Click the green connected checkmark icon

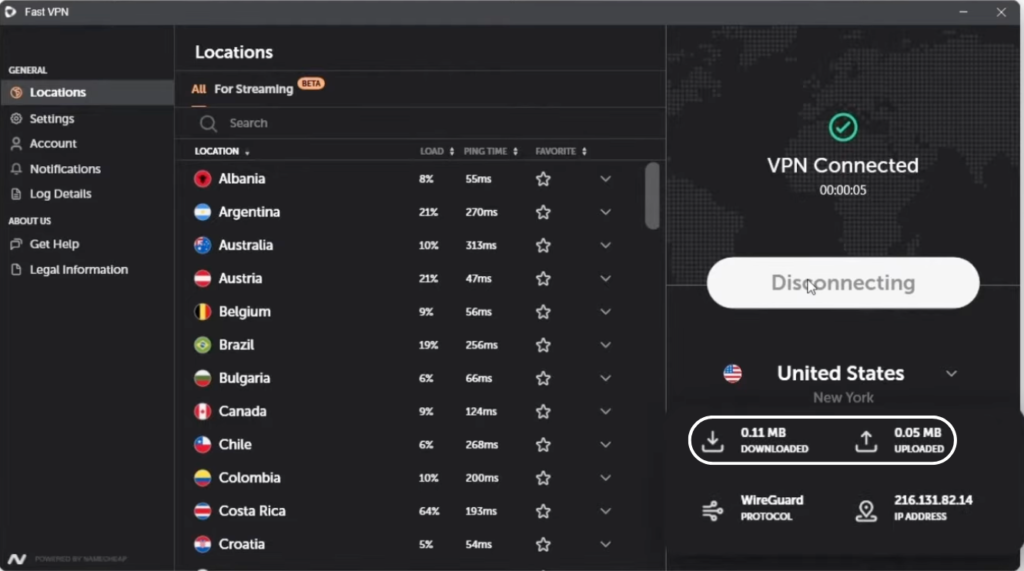[x=843, y=127]
